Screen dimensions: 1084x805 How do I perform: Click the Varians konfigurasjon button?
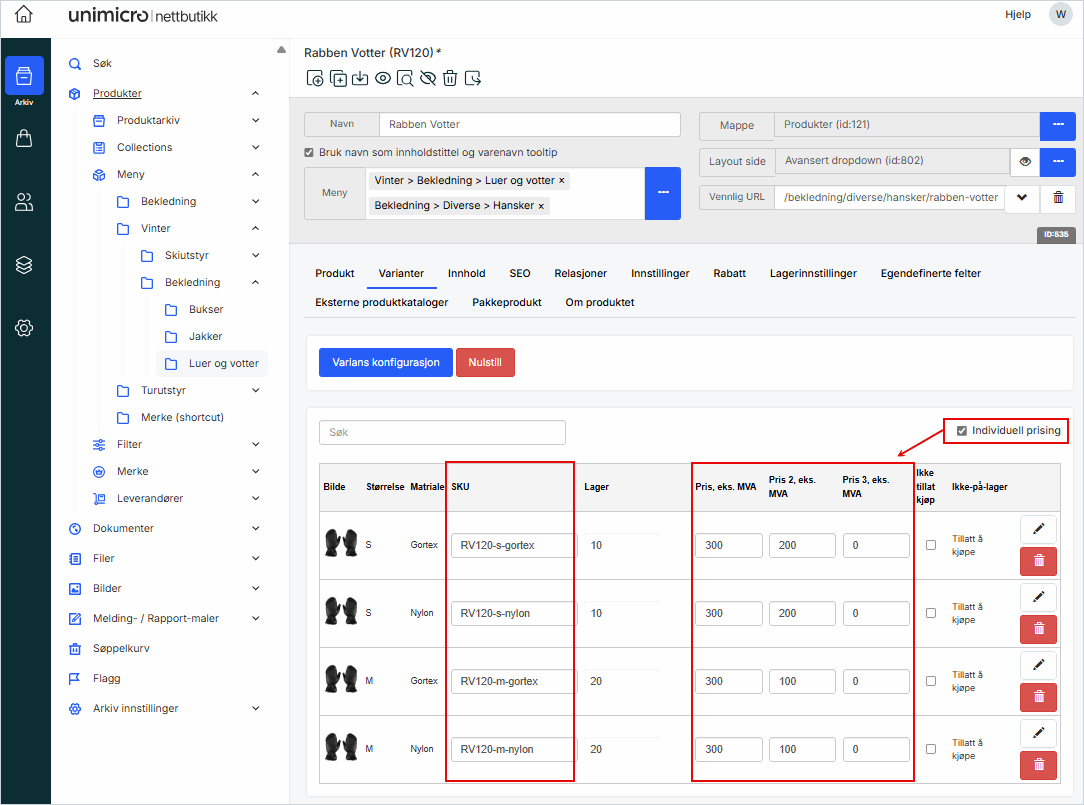[x=385, y=363]
